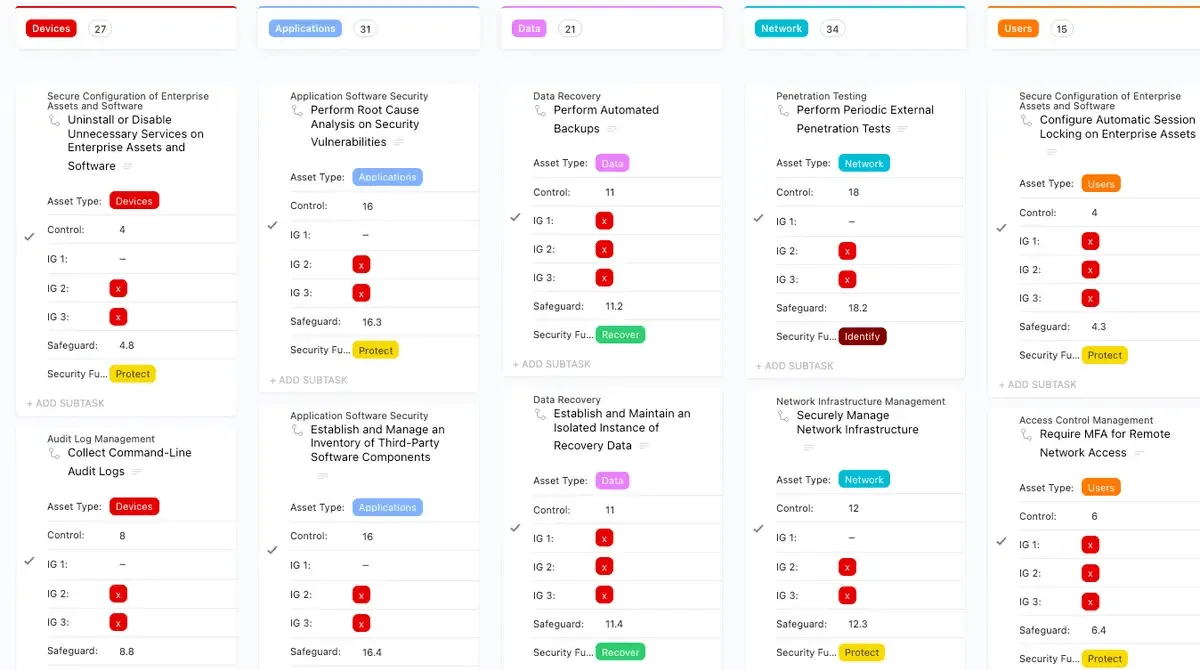Image resolution: width=1200 pixels, height=670 pixels.
Task: Open description icon after External Penetration Tests title
Action: (x=903, y=129)
